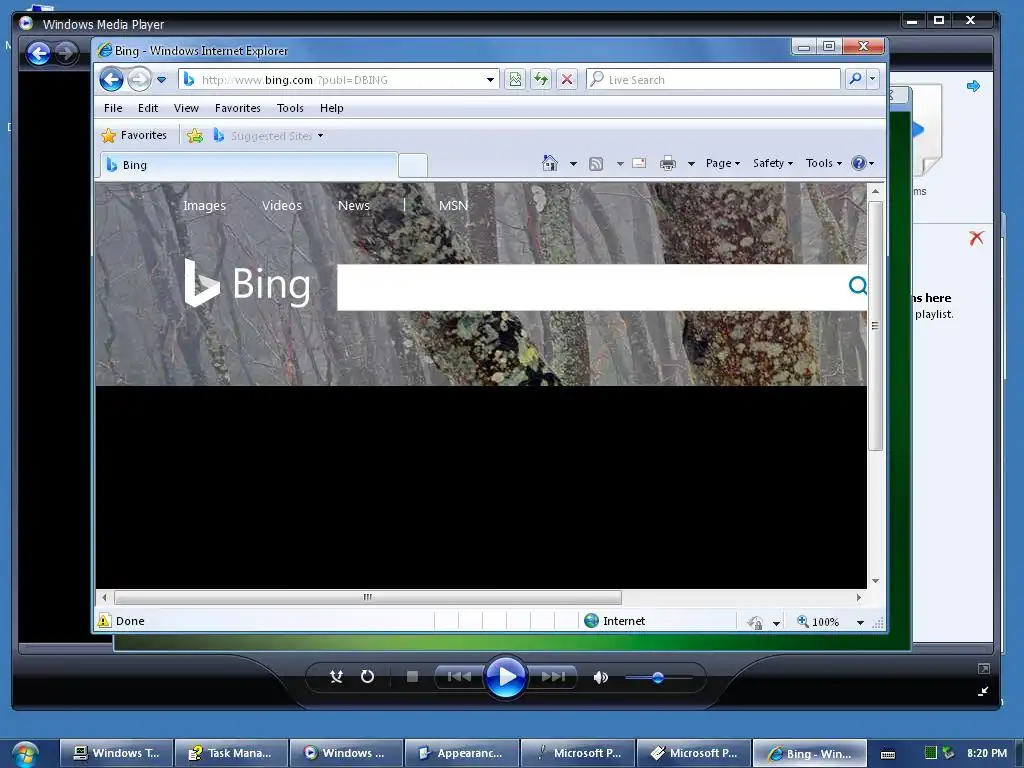Viewport: 1024px width, 768px height.
Task: Open the Videos link on Bing
Action: click(281, 205)
